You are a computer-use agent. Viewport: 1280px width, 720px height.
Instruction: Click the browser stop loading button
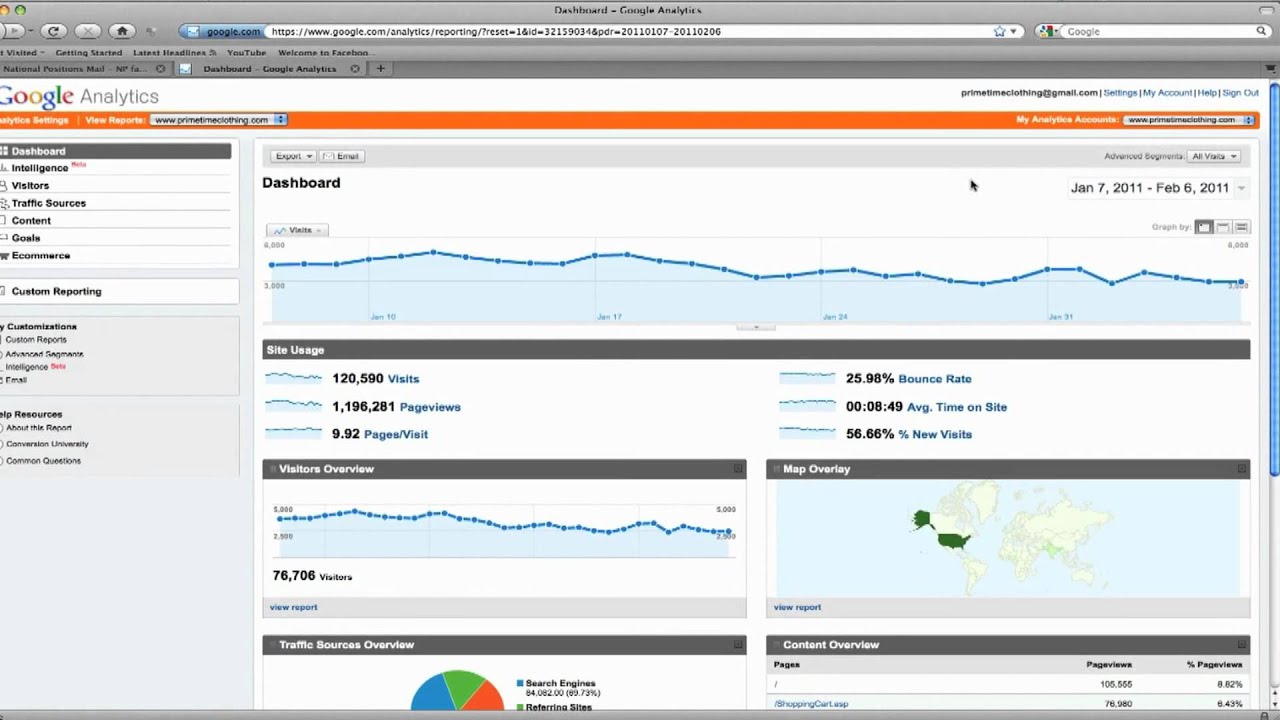[x=88, y=31]
